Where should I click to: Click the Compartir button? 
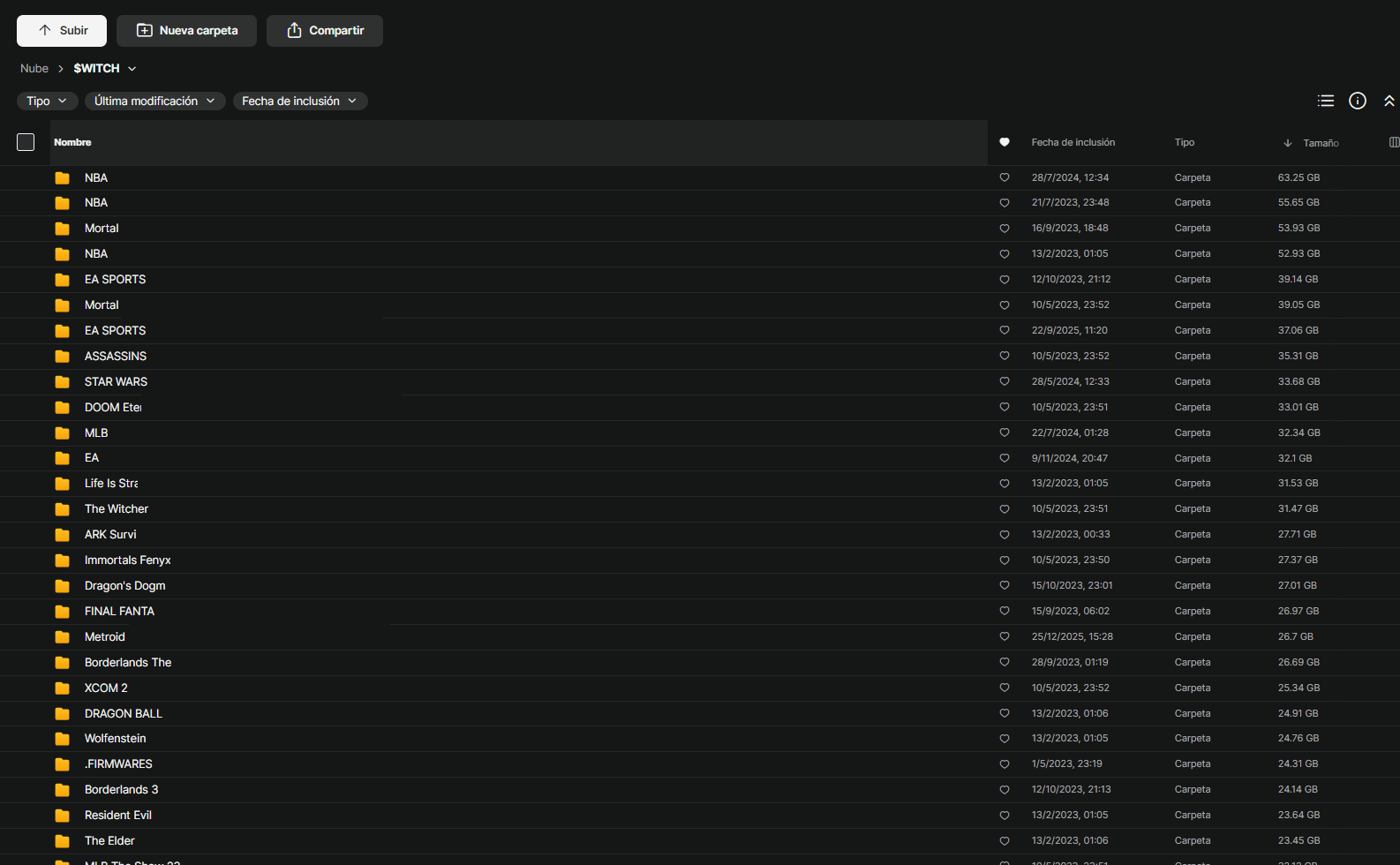pos(325,31)
